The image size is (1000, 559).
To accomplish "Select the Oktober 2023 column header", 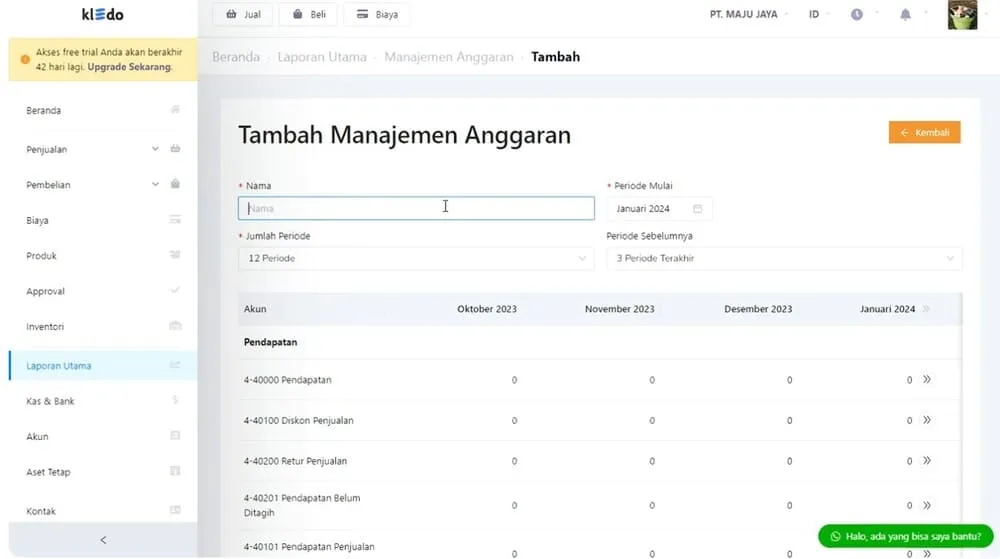I will [487, 309].
